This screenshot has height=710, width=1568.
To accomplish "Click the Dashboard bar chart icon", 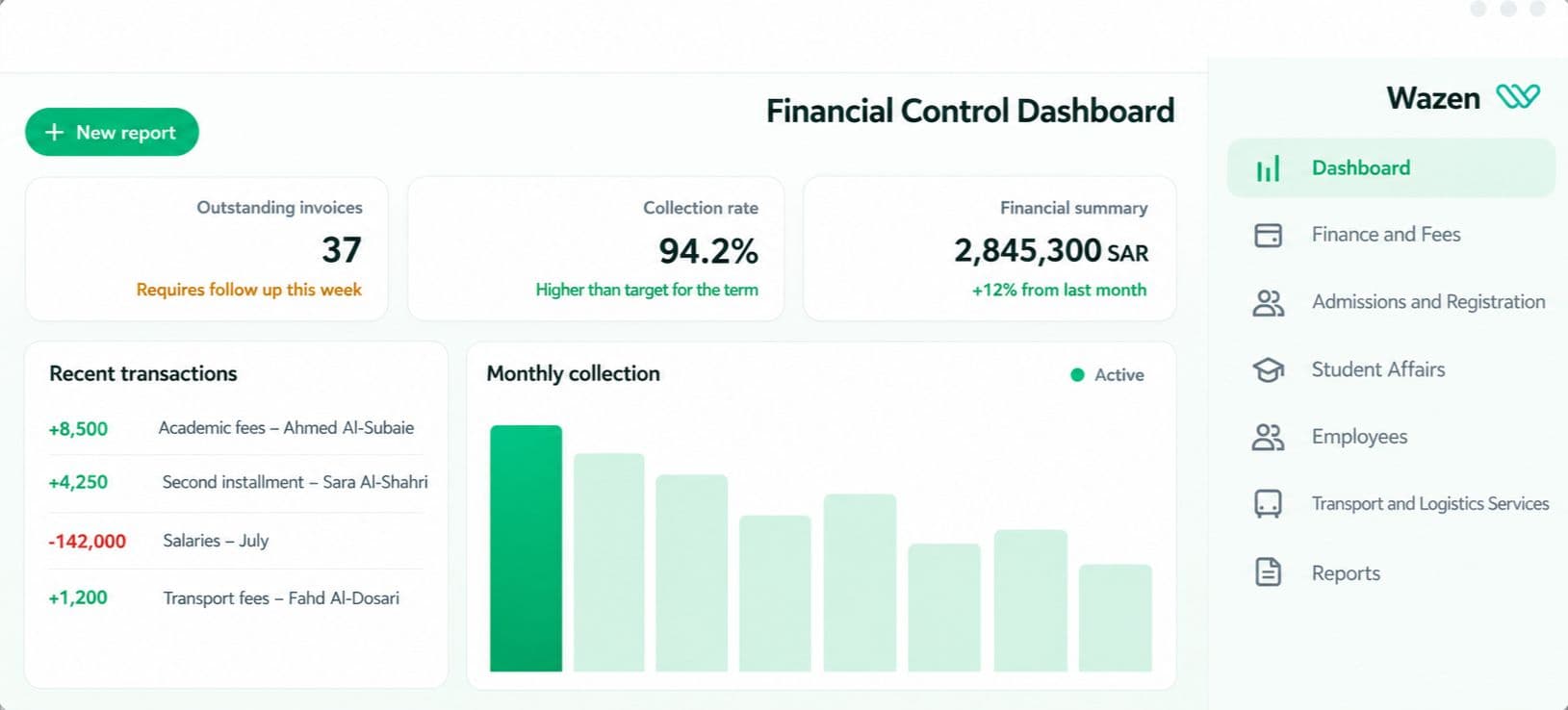I will click(1268, 168).
